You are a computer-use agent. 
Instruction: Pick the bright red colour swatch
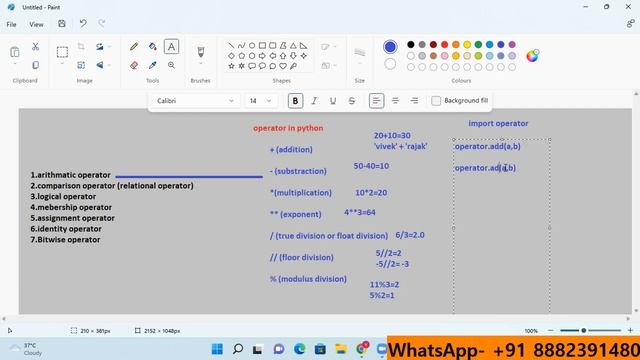pos(444,44)
